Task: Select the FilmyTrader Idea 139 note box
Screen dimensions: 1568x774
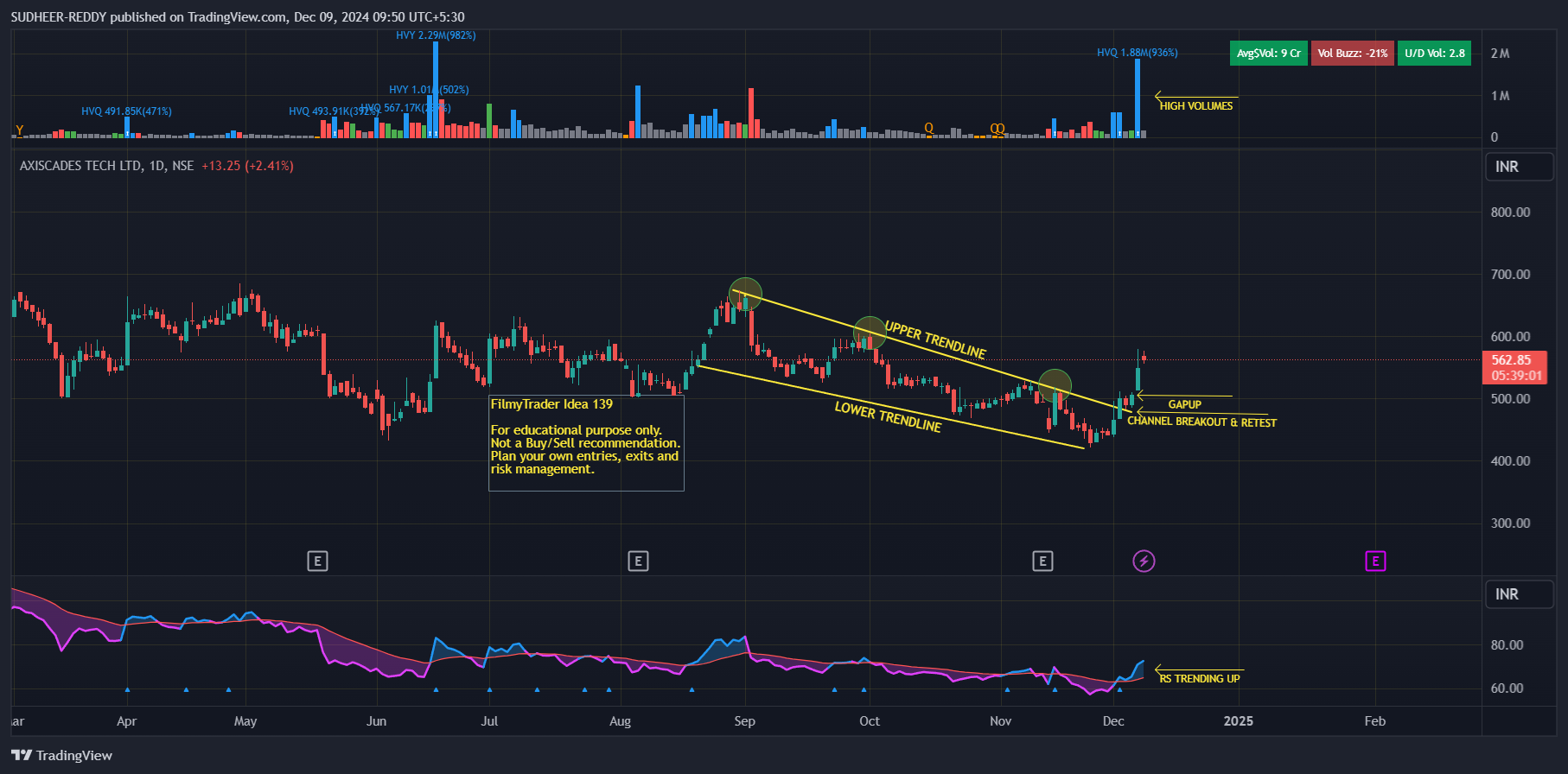Action: click(x=586, y=443)
